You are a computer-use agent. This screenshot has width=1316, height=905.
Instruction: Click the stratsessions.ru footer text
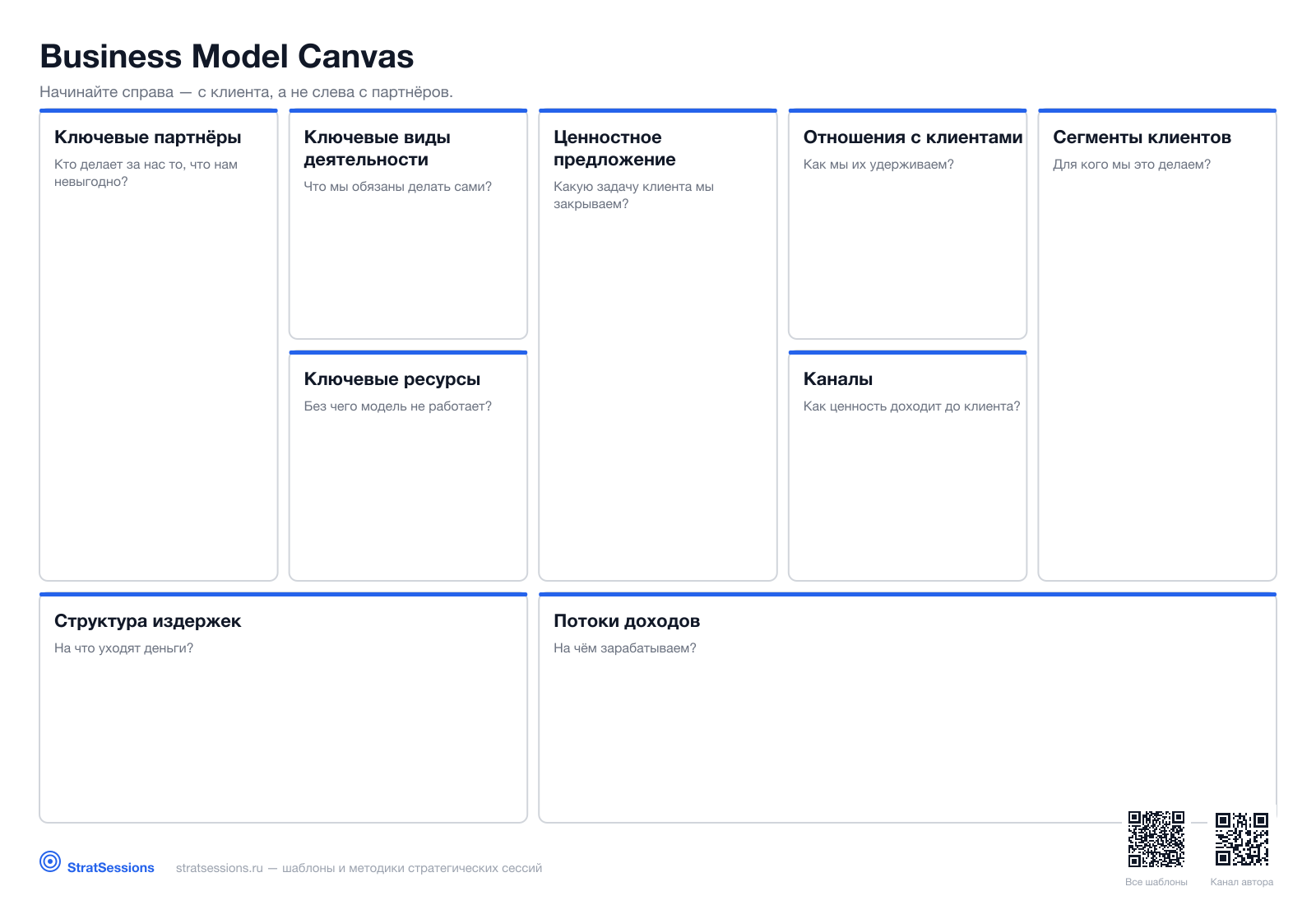pyautogui.click(x=359, y=868)
